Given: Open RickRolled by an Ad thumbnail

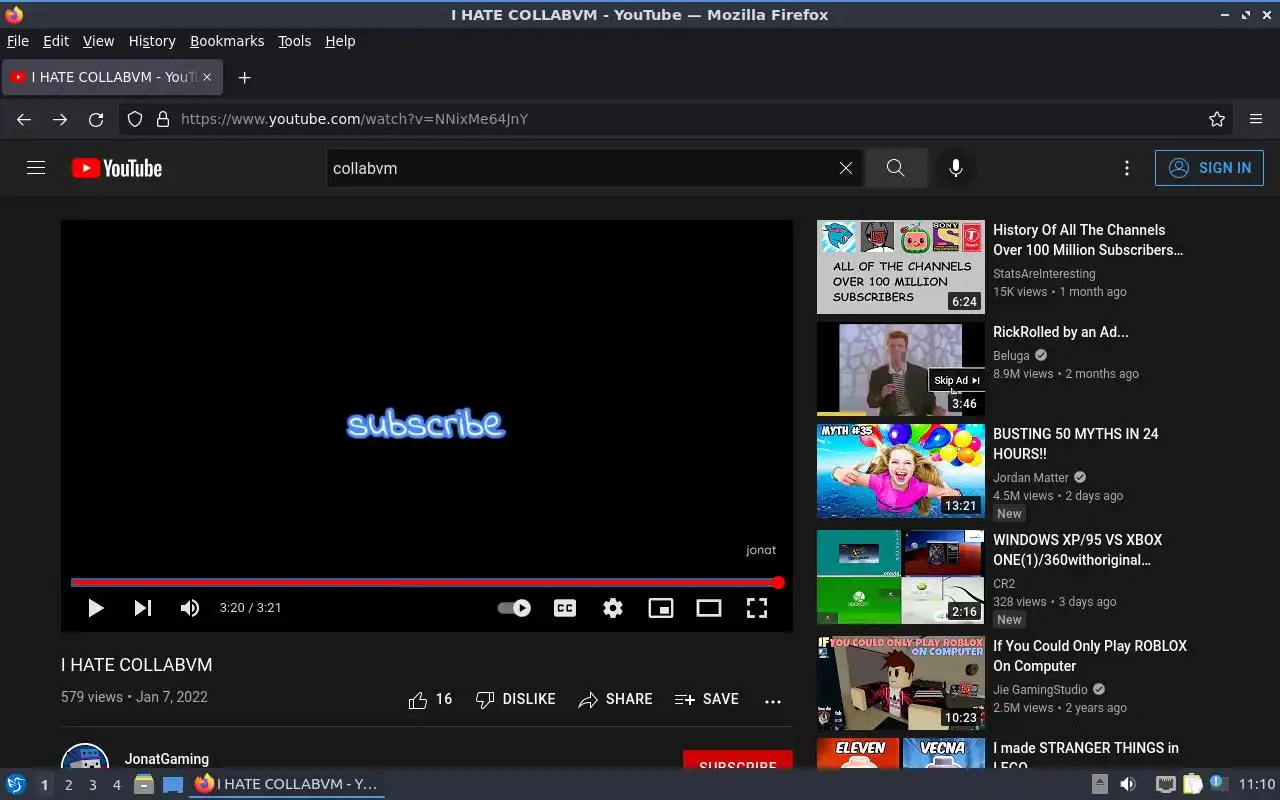Looking at the screenshot, I should pyautogui.click(x=901, y=369).
